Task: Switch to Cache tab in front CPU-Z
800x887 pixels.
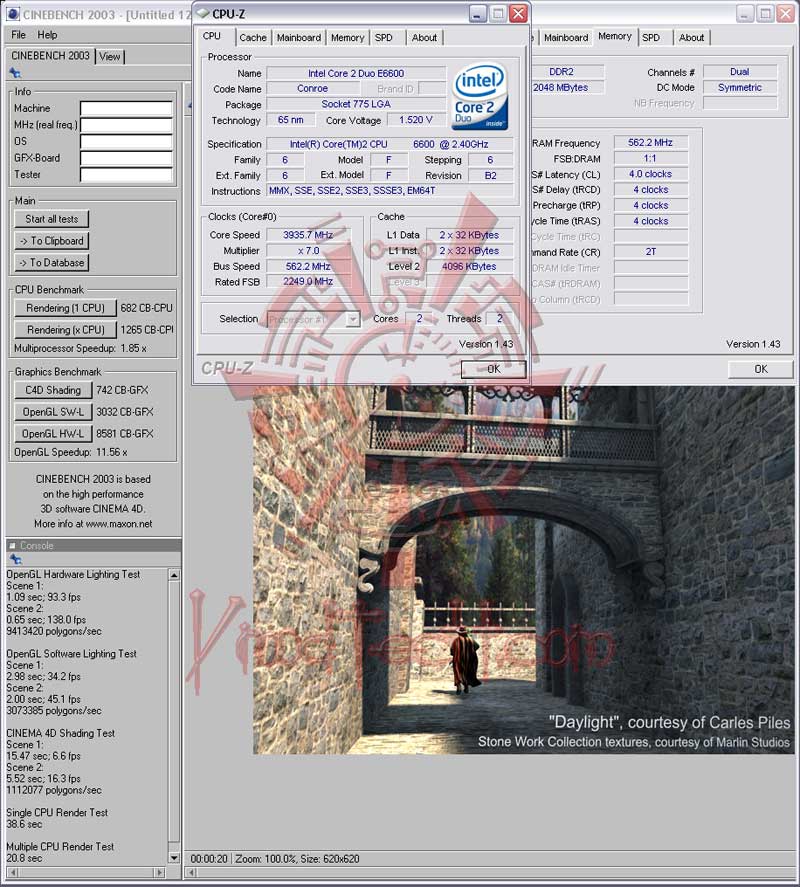Action: click(x=253, y=37)
